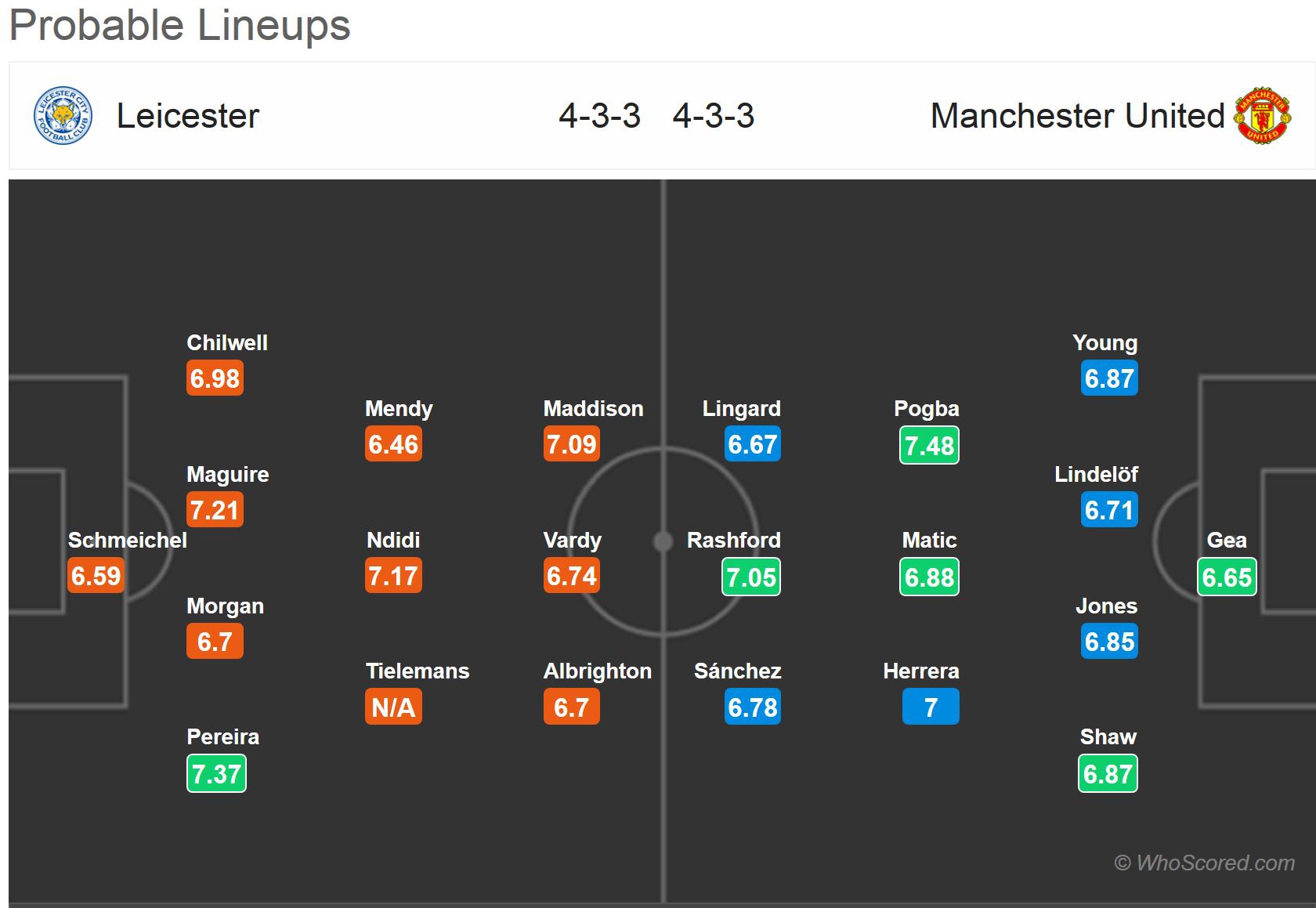Open the Manchester United team link
The image size is (1316, 908).
tap(1077, 116)
